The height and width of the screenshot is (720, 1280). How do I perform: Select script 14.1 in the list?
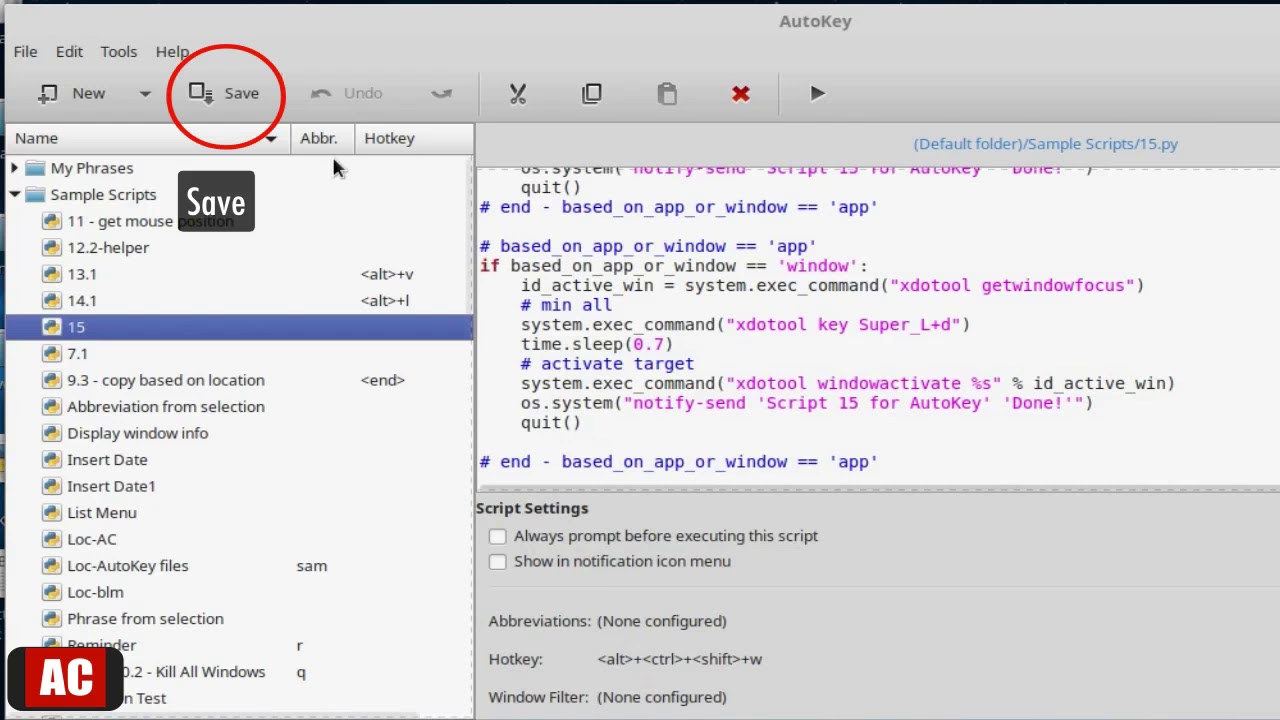82,301
